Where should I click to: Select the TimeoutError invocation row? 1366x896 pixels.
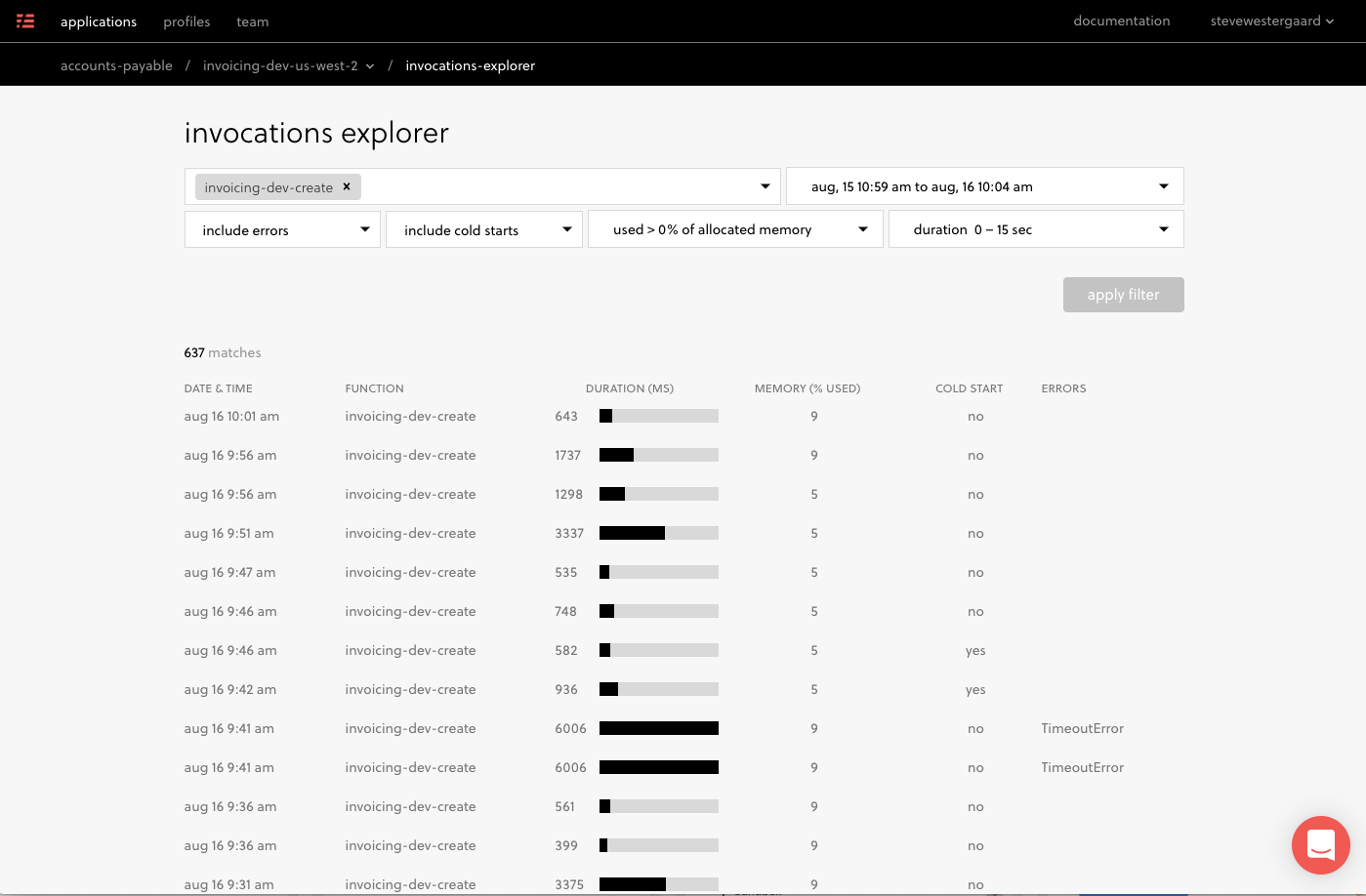point(1082,728)
